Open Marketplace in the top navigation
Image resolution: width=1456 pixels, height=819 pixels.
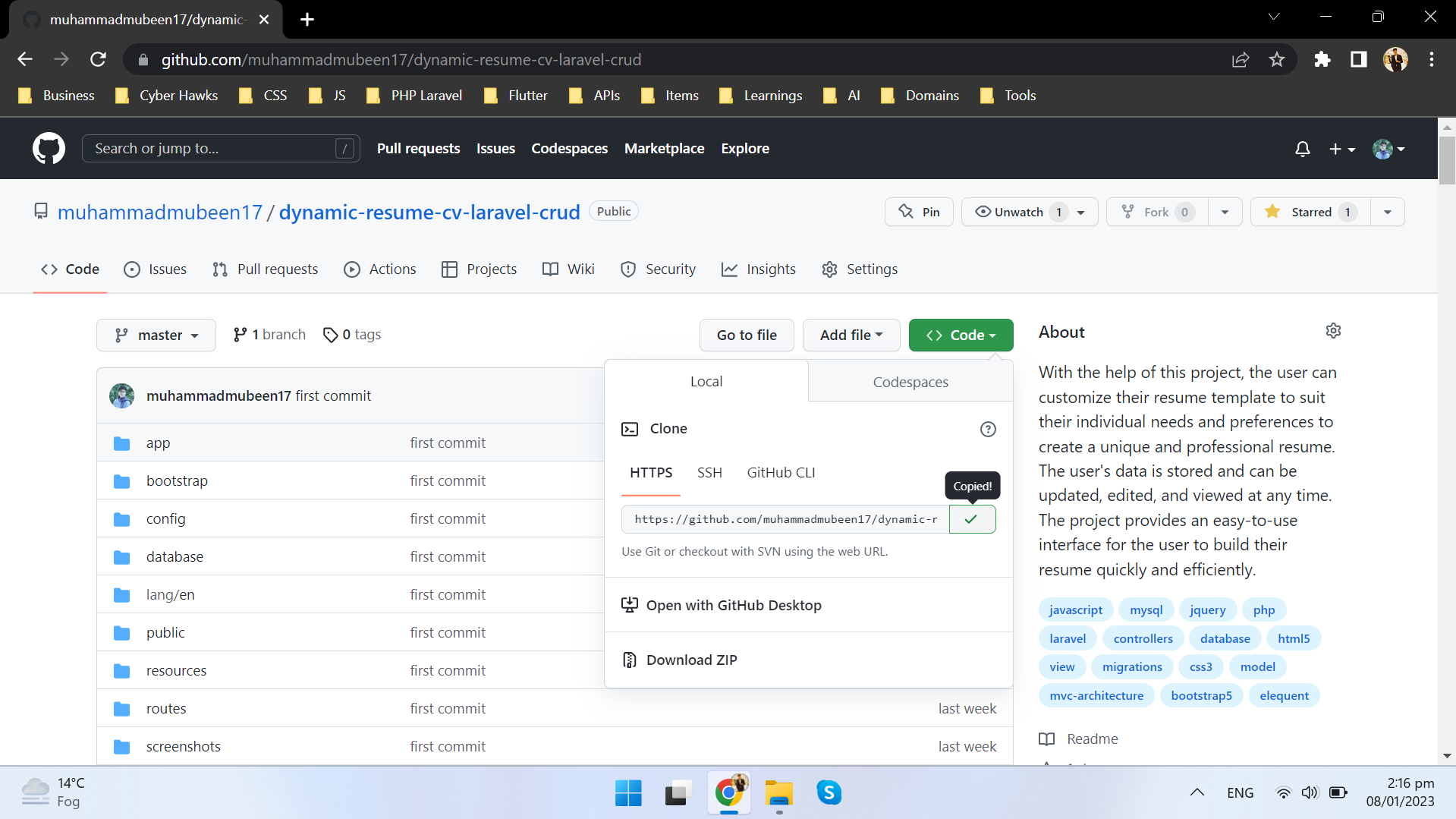664,149
